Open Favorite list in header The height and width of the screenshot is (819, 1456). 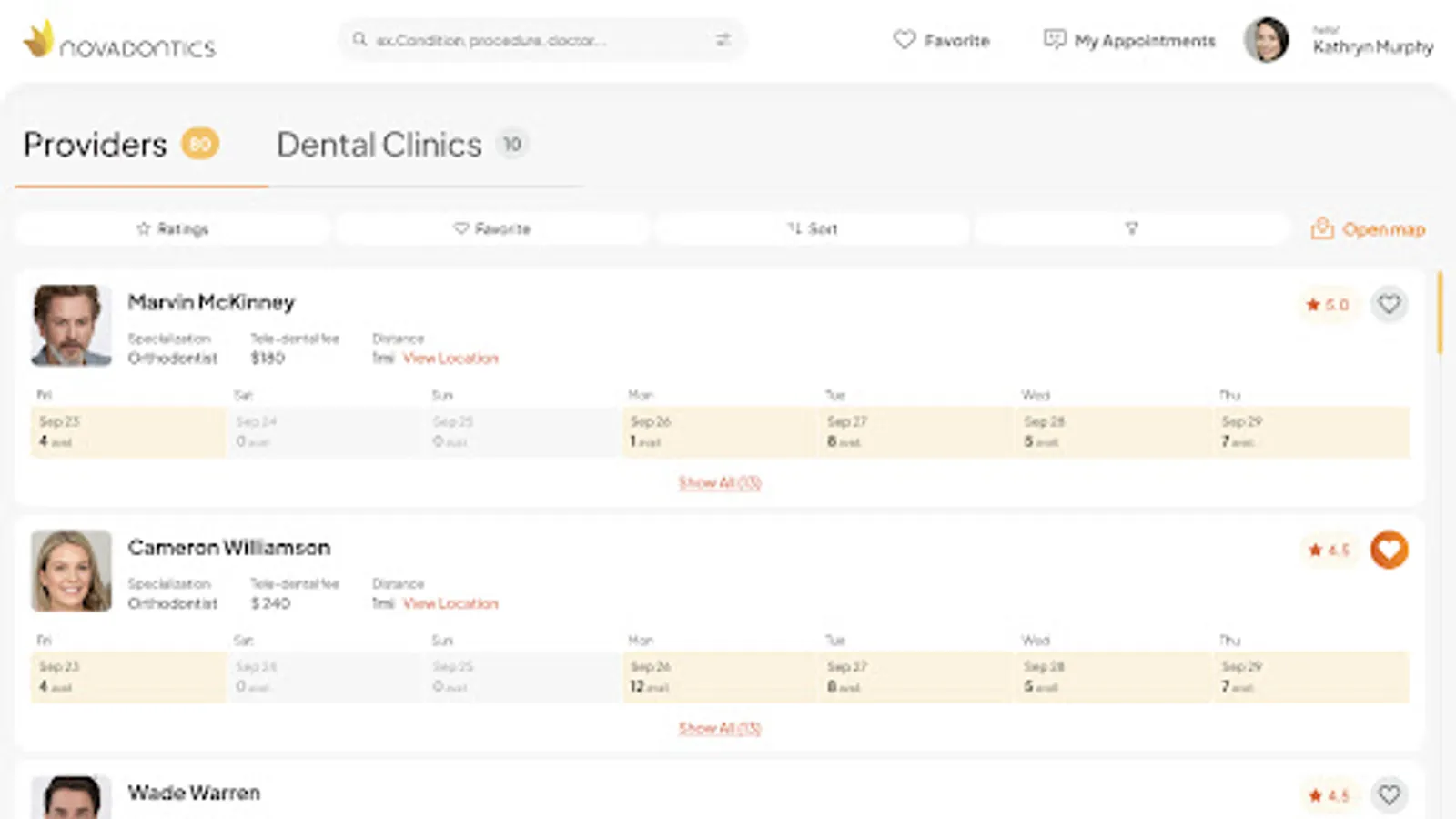tap(942, 41)
